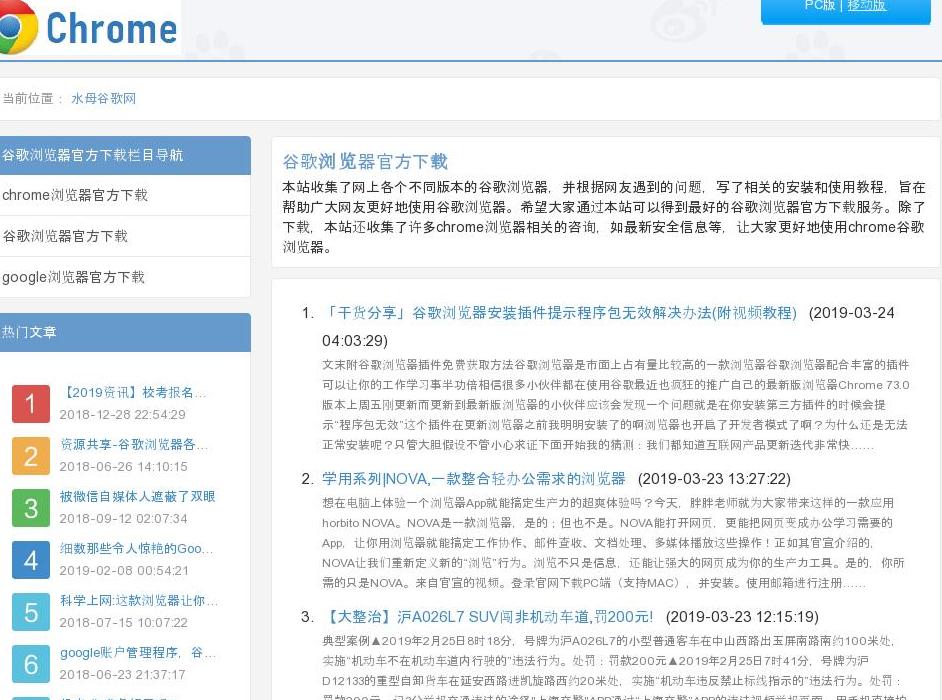Click the Chrome logo icon
942x700 pixels.
click(x=17, y=27)
